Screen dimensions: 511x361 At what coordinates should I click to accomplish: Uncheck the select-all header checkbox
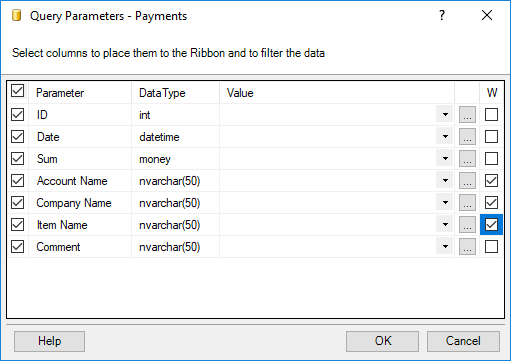(x=17, y=91)
